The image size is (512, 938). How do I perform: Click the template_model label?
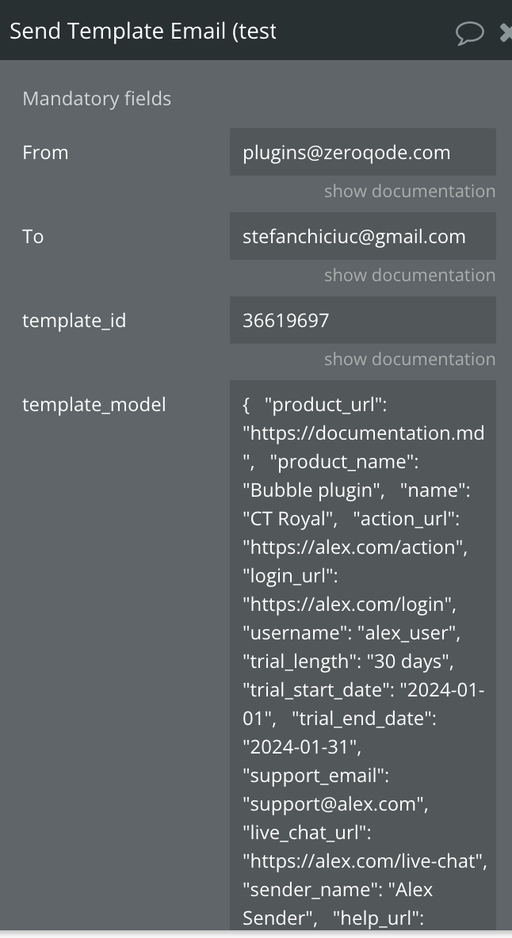click(x=94, y=405)
